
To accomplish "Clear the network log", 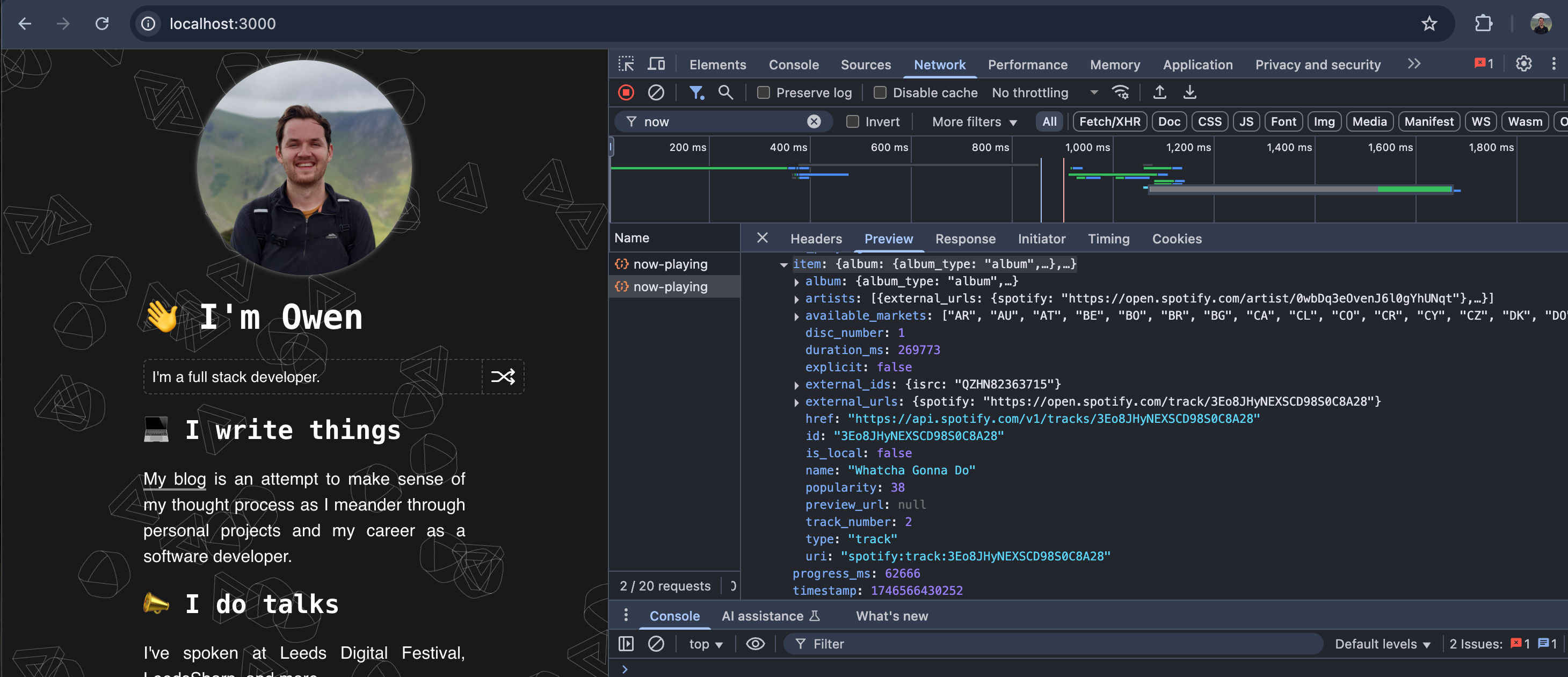I will click(656, 92).
